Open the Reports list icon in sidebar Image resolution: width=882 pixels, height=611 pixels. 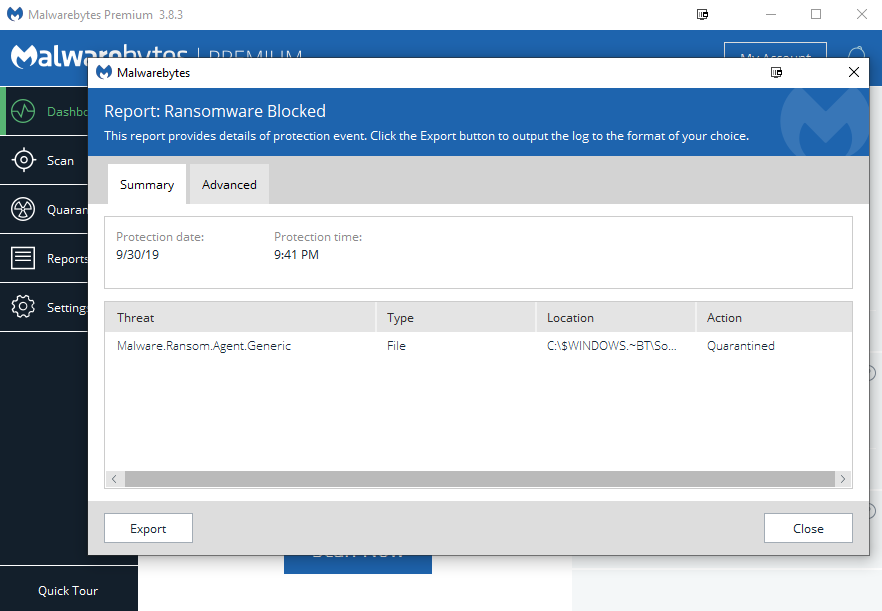(23, 258)
